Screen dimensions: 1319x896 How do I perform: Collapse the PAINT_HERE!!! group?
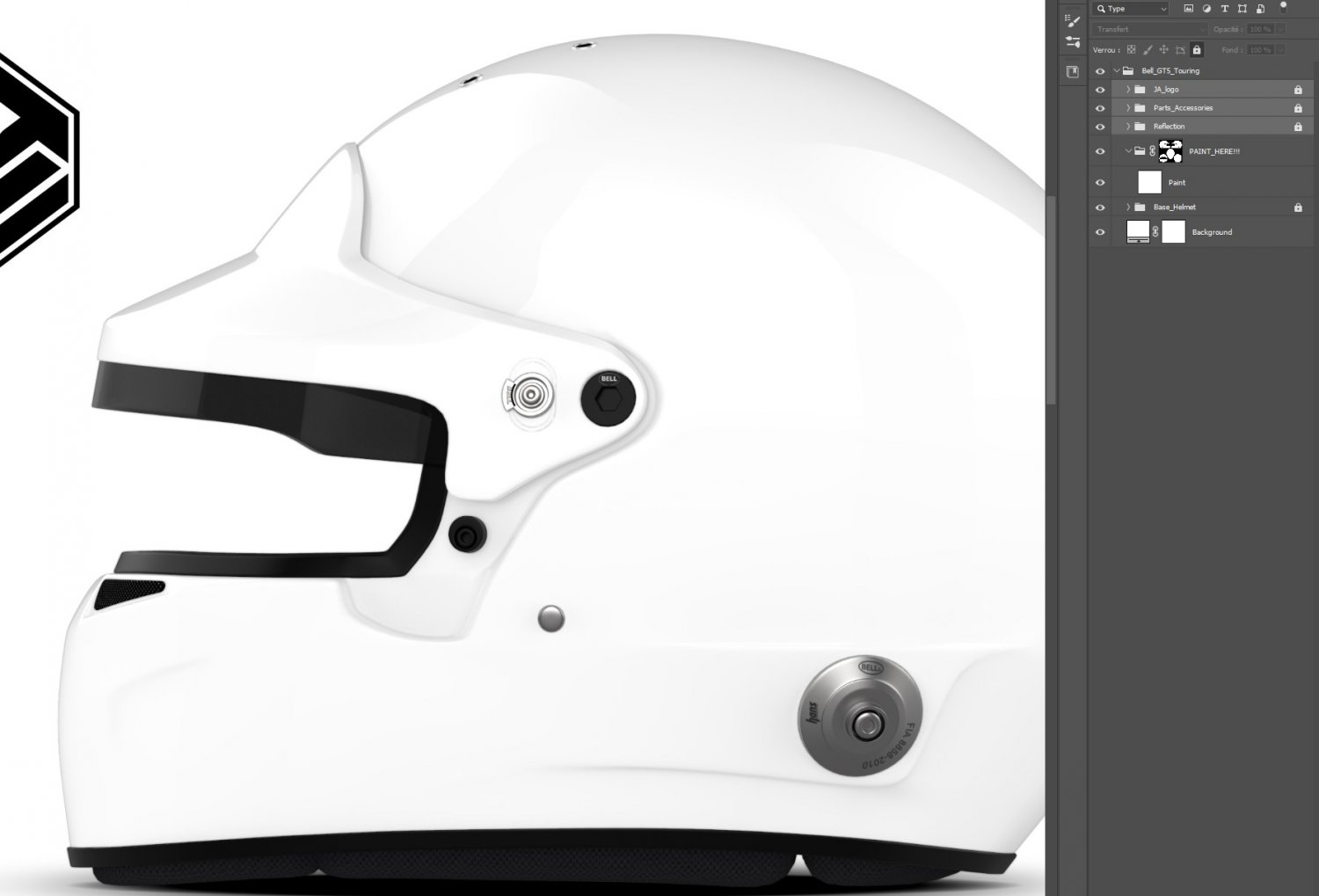(1129, 150)
